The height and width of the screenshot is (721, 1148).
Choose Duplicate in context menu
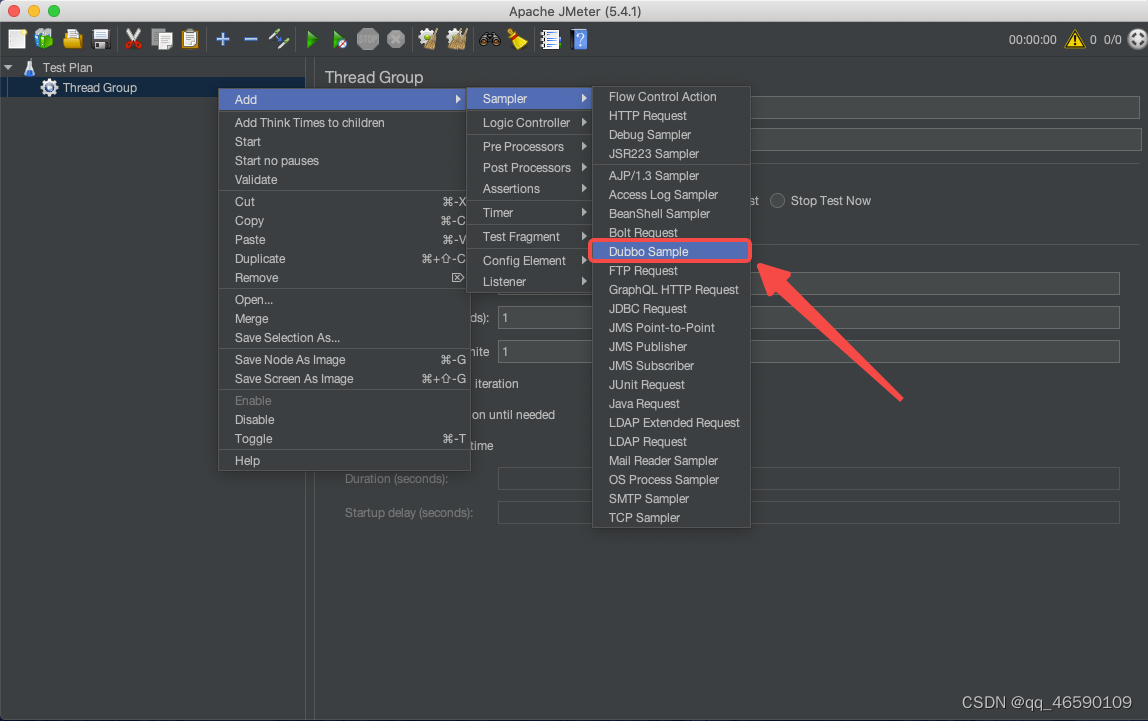pyautogui.click(x=344, y=258)
